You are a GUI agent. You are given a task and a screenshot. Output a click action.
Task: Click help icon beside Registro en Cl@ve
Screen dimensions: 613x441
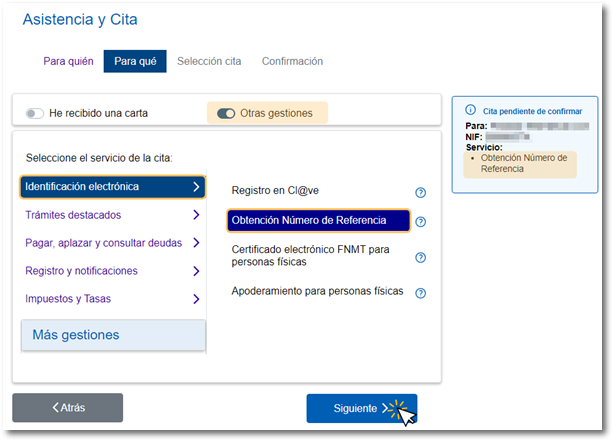point(420,193)
